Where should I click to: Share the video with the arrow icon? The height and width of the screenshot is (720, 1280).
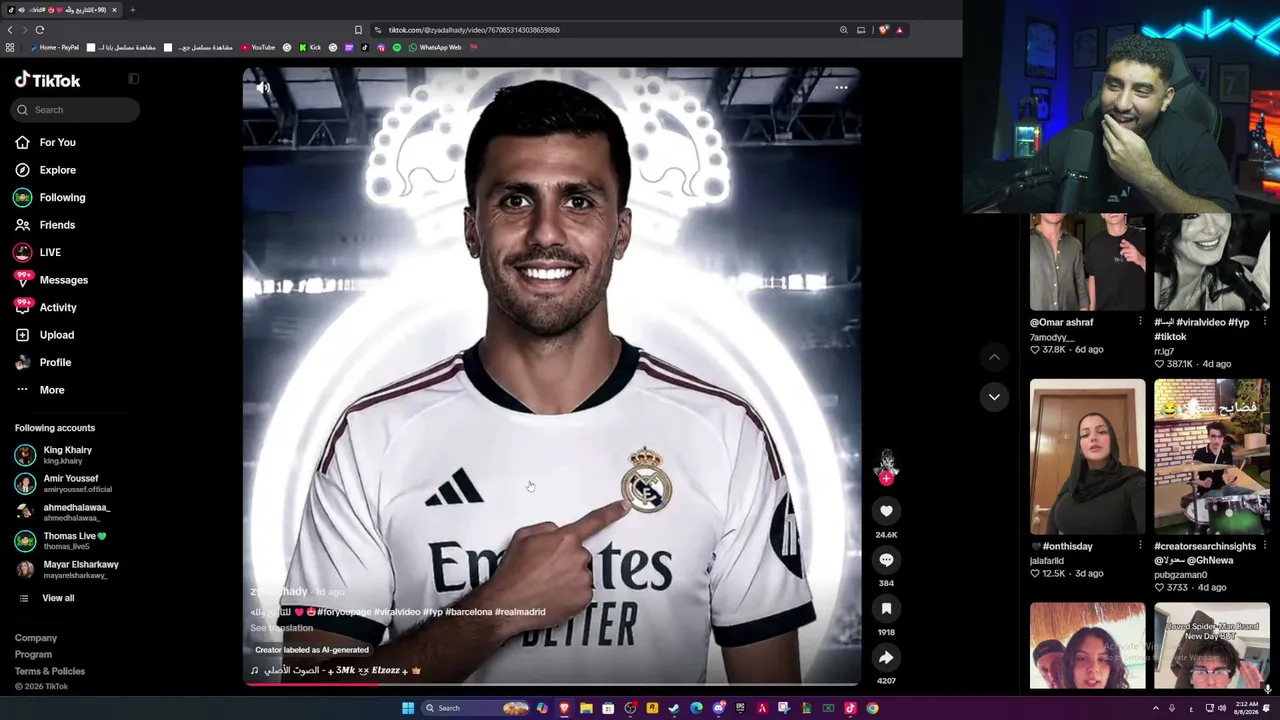[886, 658]
